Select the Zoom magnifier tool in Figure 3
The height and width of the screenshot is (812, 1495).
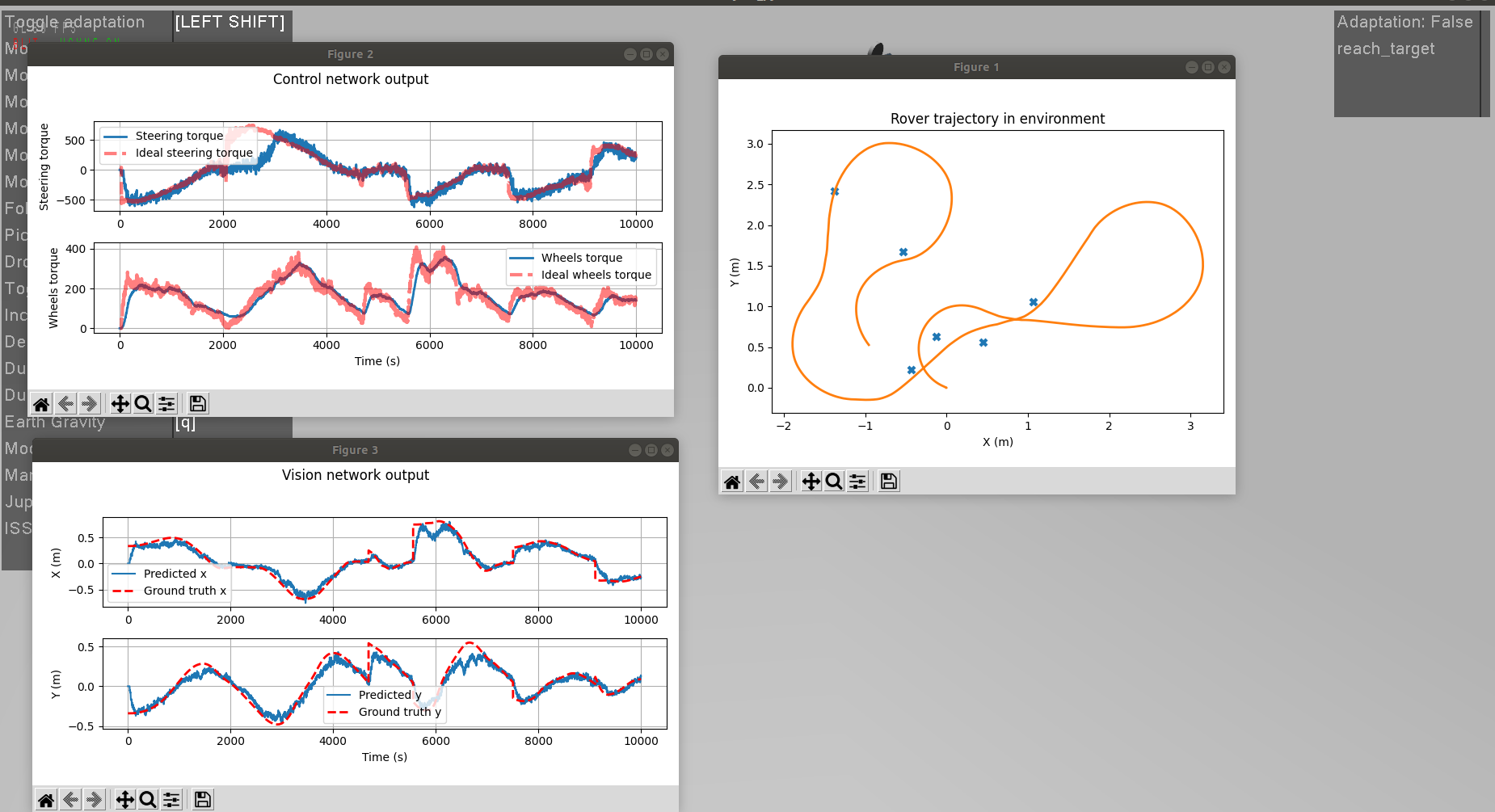[148, 800]
